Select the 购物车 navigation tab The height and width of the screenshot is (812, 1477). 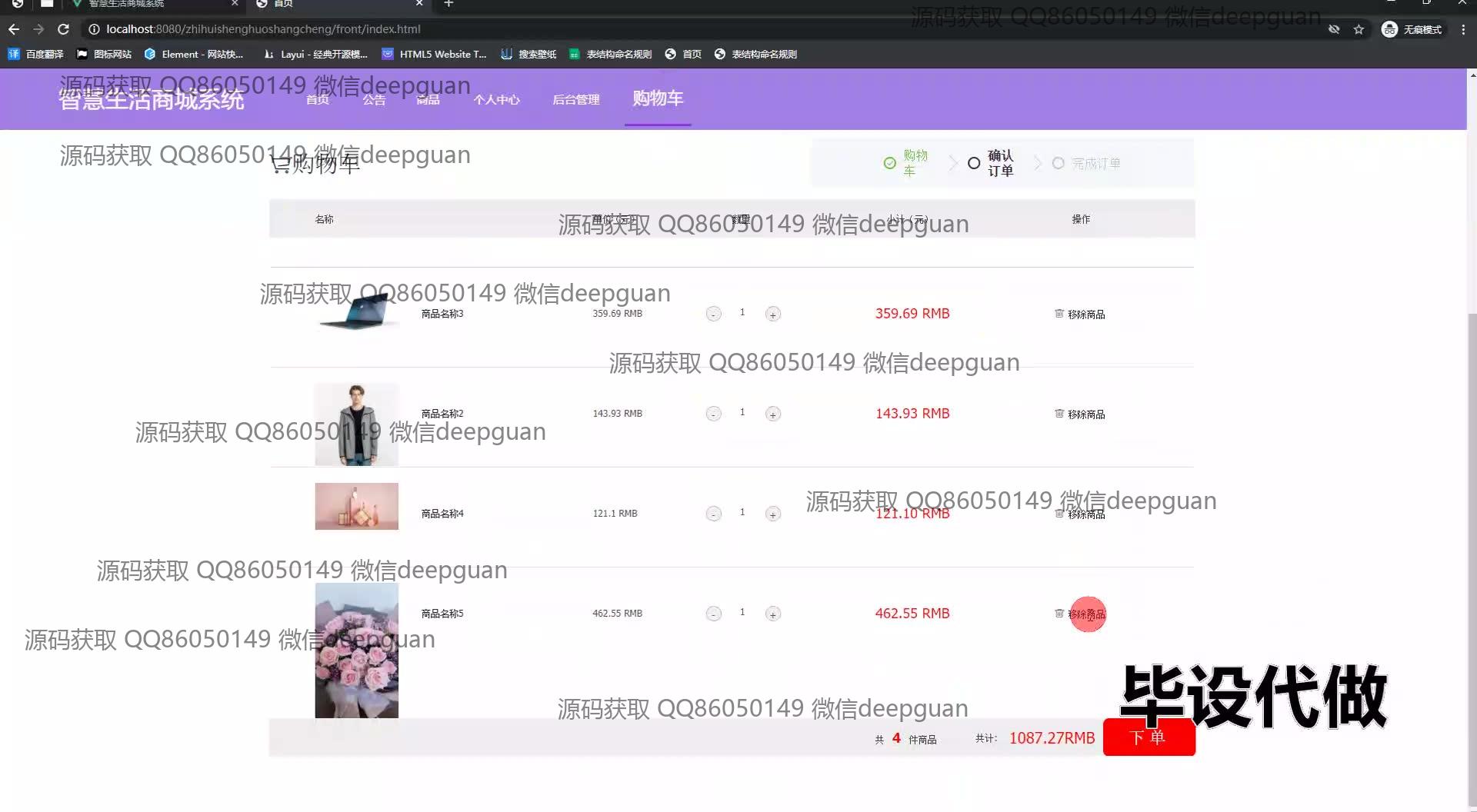(x=657, y=98)
